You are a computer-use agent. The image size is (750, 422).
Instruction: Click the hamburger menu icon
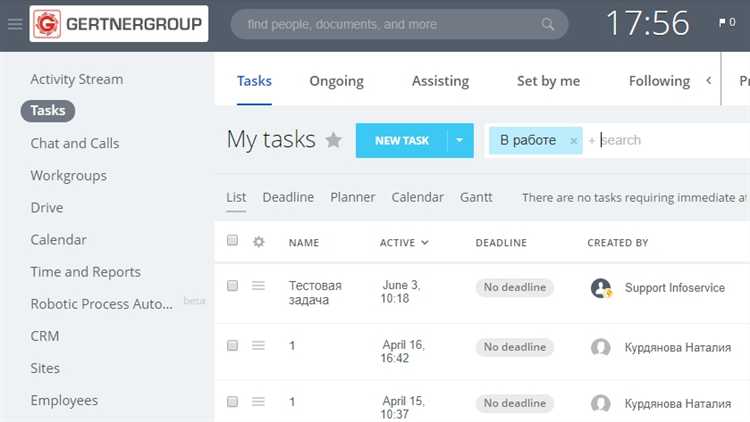pyautogui.click(x=14, y=24)
